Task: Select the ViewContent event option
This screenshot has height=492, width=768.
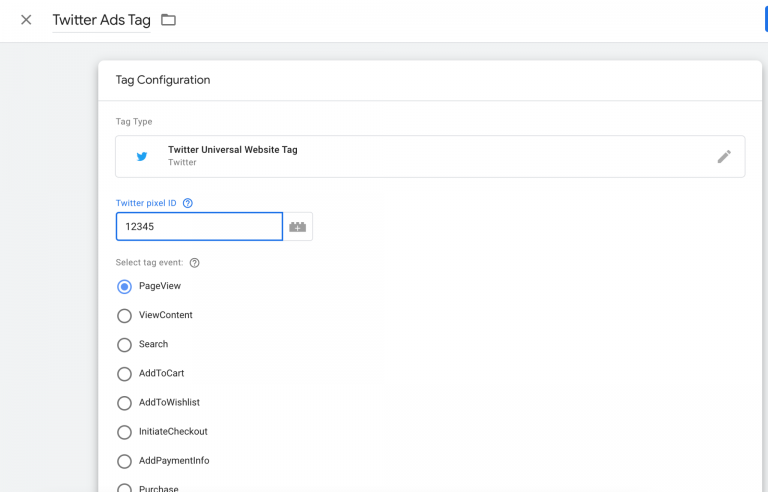Action: coord(124,315)
